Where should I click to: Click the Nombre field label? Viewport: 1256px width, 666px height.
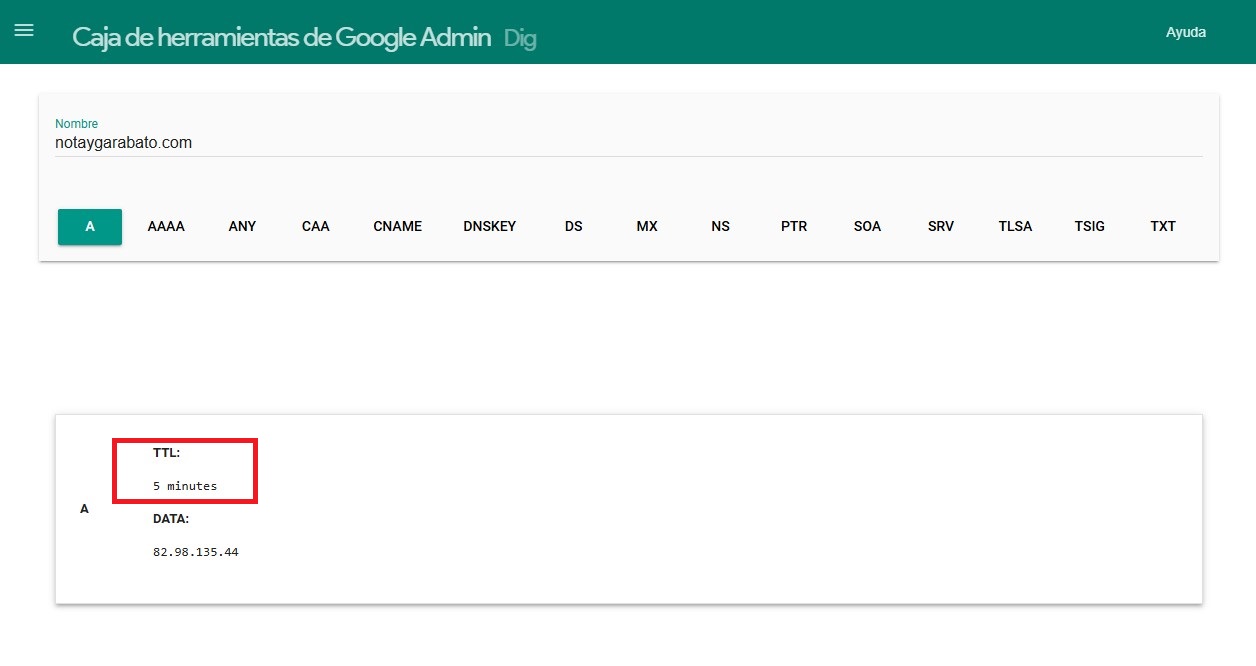coord(77,124)
